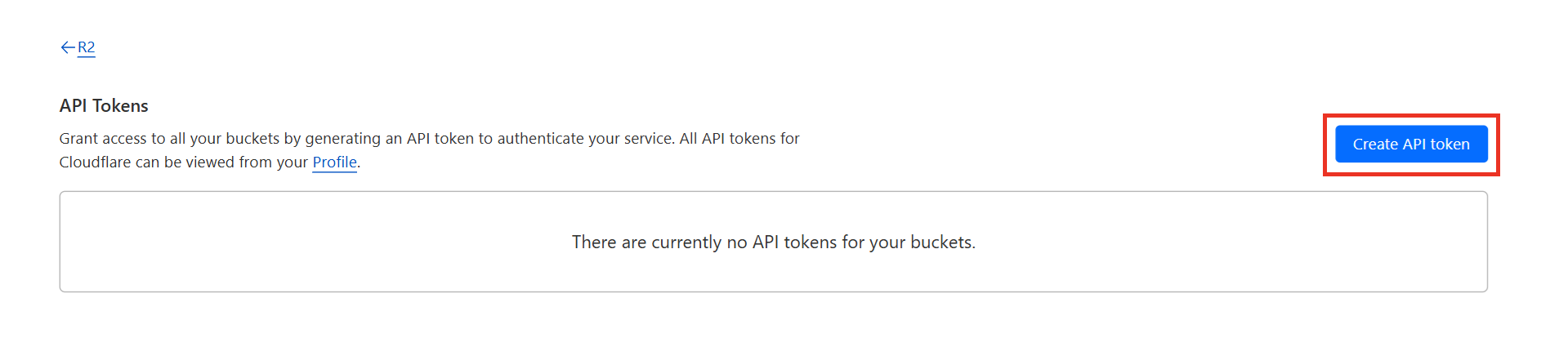The width and height of the screenshot is (1568, 347).
Task: Click the word "Tokens" in the heading
Action: [x=120, y=105]
